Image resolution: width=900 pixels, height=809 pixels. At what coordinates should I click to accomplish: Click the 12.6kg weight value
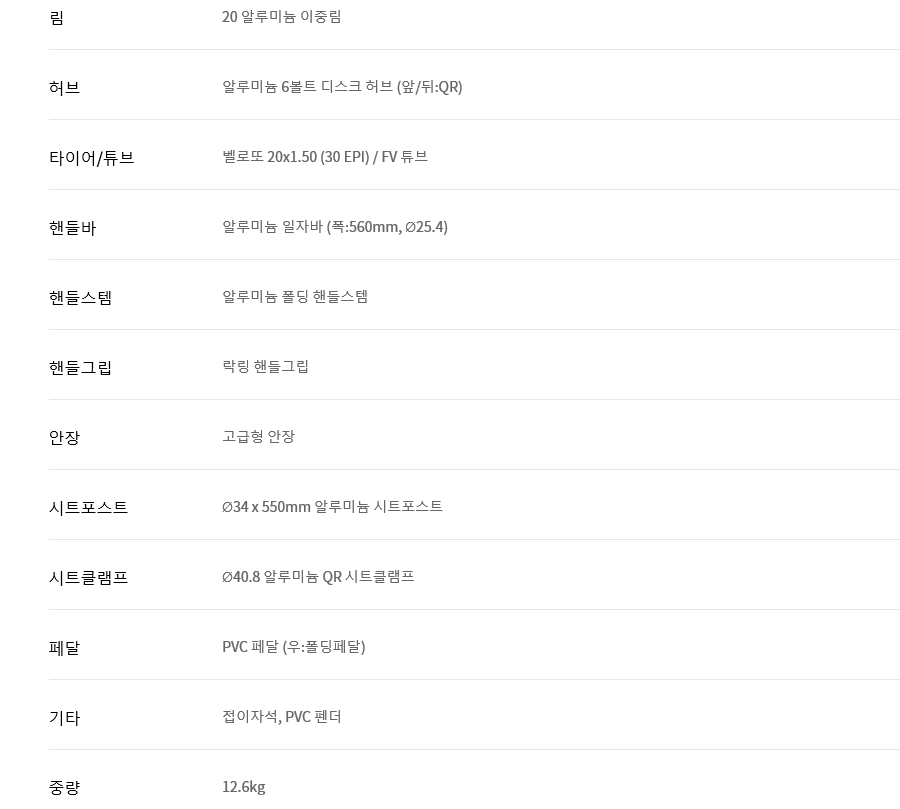coord(244,787)
